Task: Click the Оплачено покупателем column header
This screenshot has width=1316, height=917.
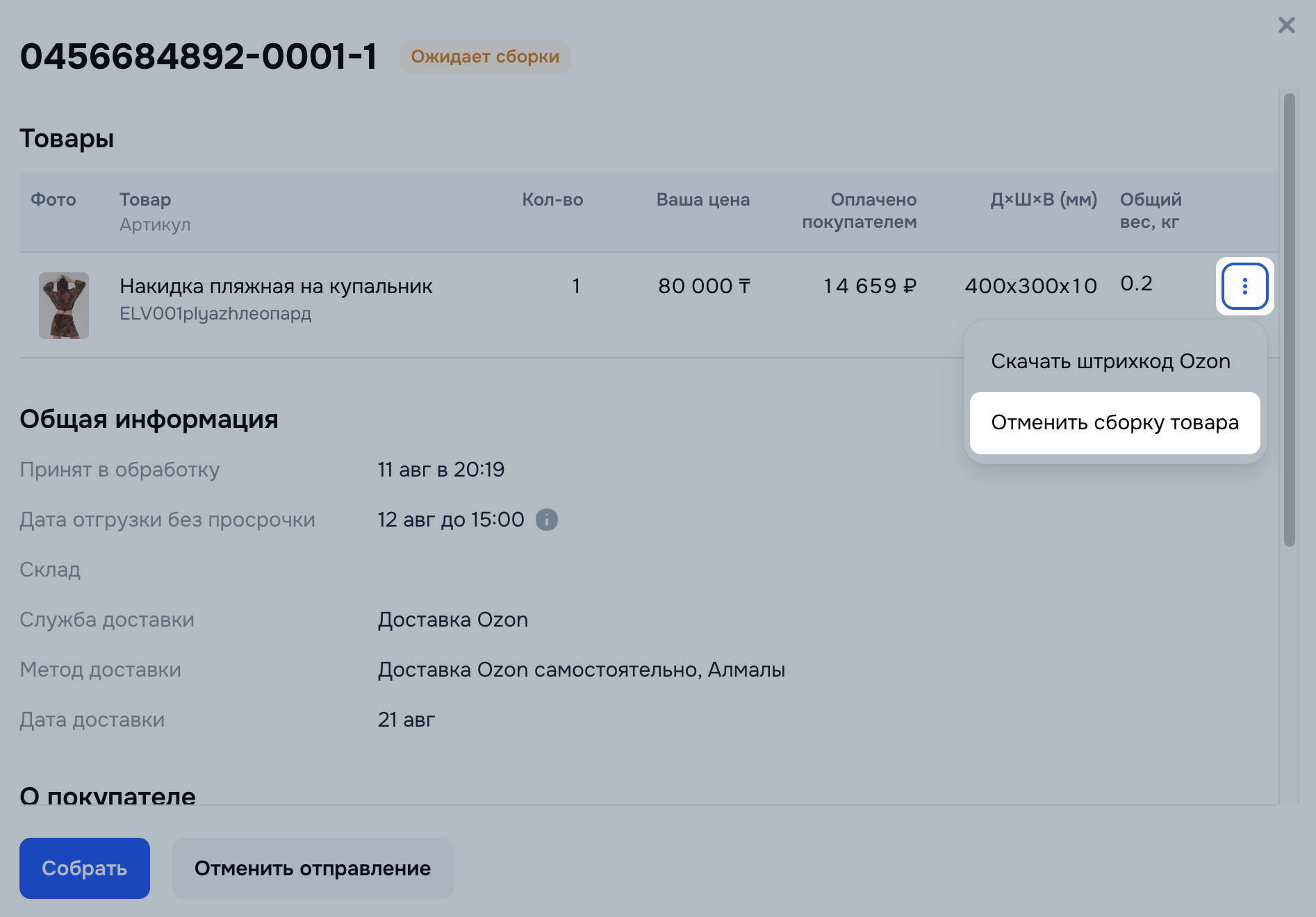Action: [859, 210]
